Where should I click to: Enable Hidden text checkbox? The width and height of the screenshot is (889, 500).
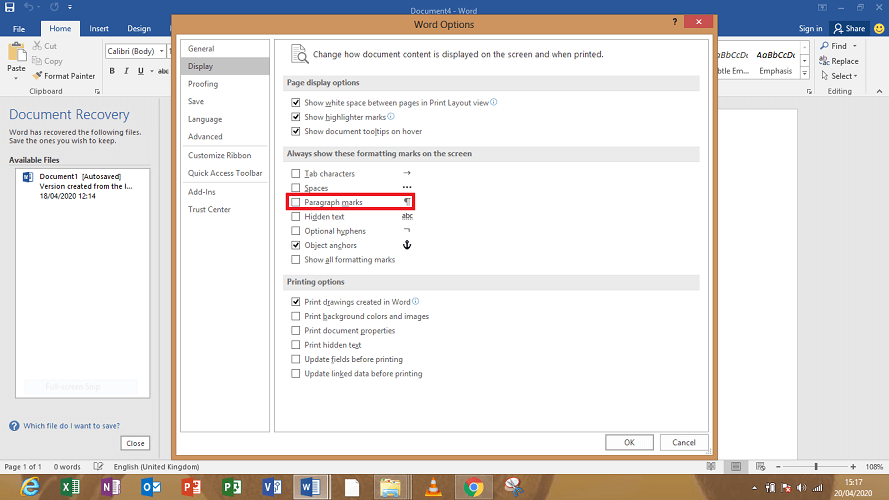(295, 217)
